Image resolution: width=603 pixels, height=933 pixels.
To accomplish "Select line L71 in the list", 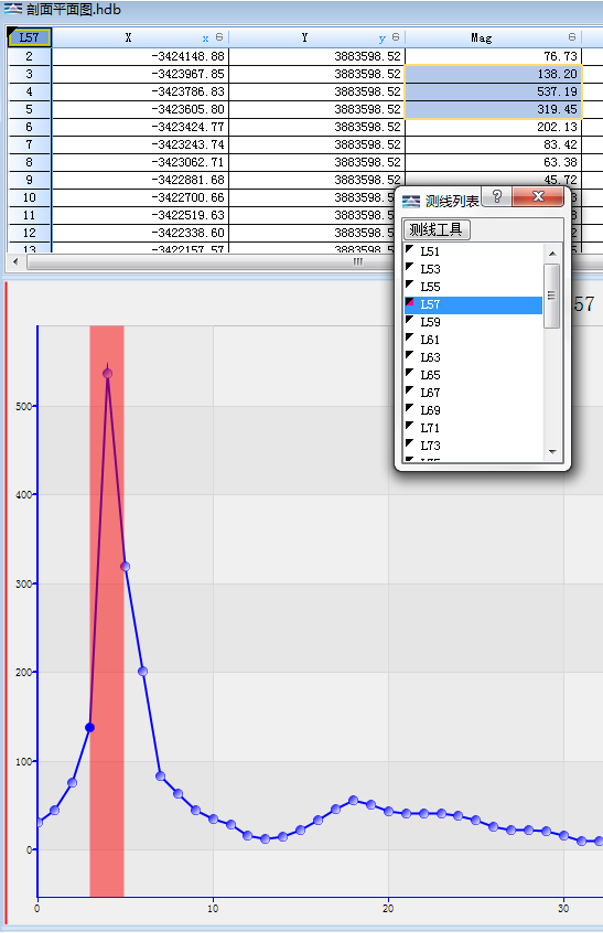I will (473, 428).
